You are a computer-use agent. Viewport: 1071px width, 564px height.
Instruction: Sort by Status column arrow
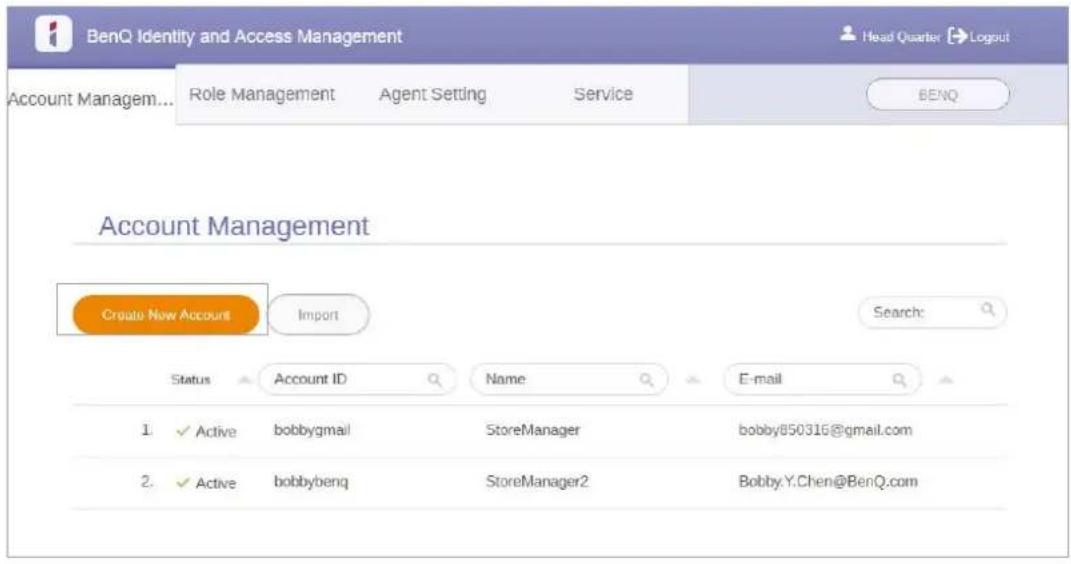244,380
